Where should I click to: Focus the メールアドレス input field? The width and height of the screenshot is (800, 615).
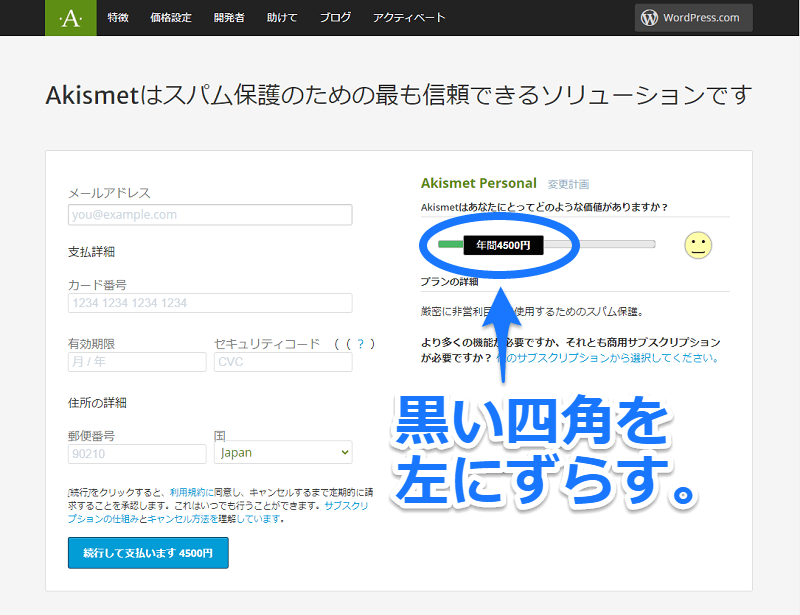[x=210, y=215]
